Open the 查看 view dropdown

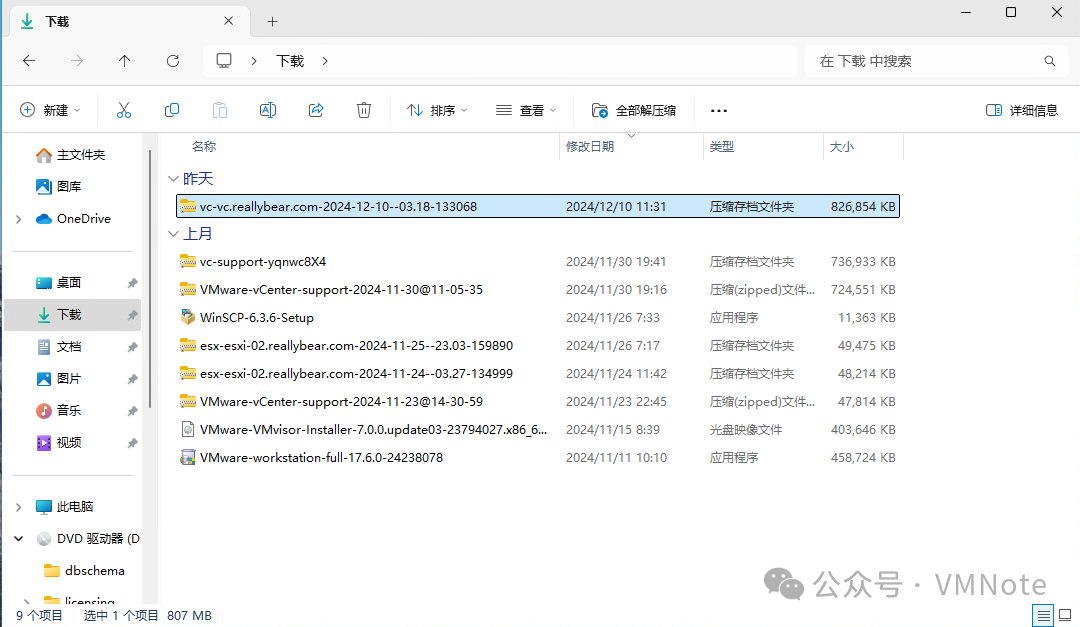click(x=526, y=110)
